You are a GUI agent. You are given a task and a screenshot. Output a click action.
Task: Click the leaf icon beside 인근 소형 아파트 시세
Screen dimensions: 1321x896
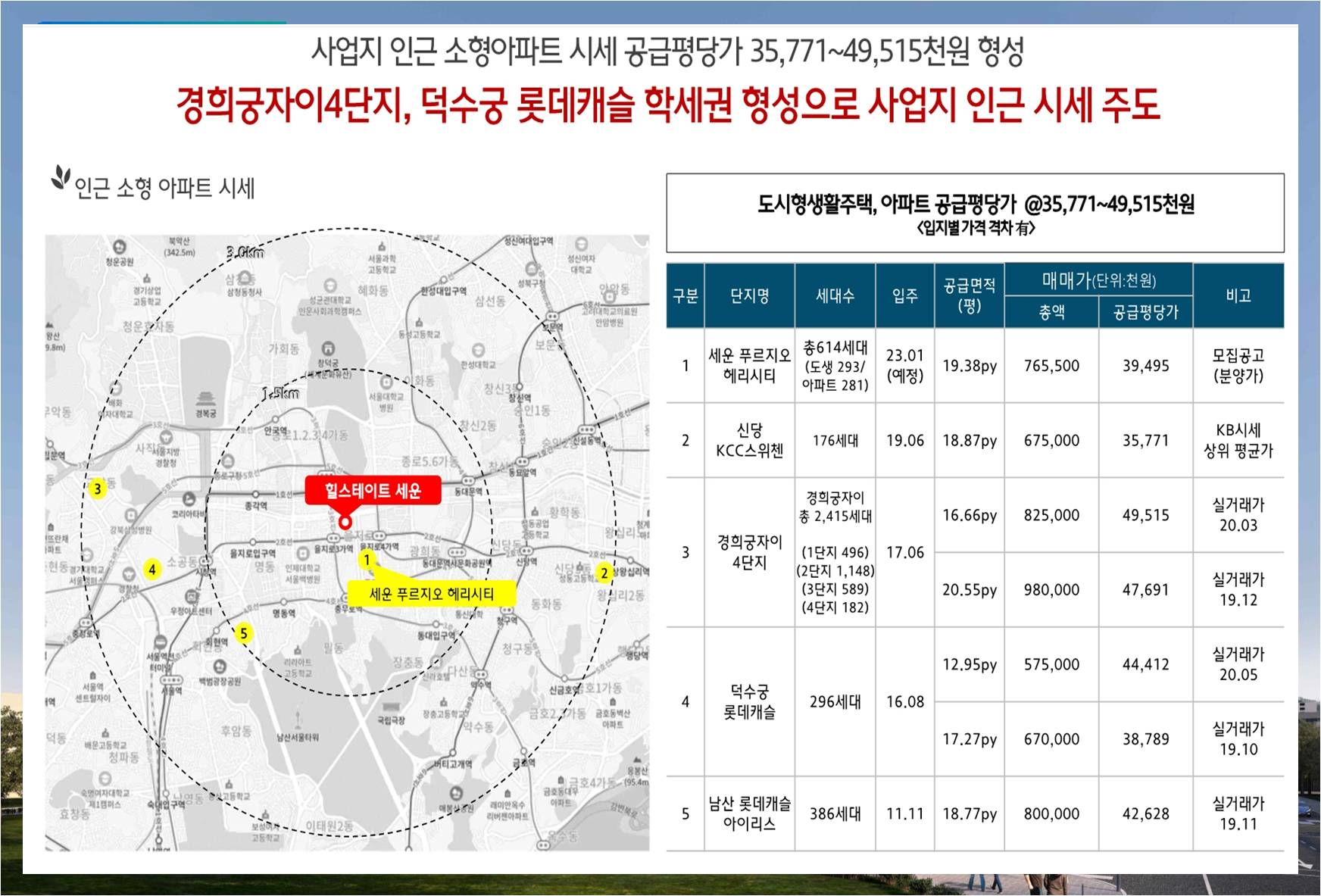tap(61, 178)
